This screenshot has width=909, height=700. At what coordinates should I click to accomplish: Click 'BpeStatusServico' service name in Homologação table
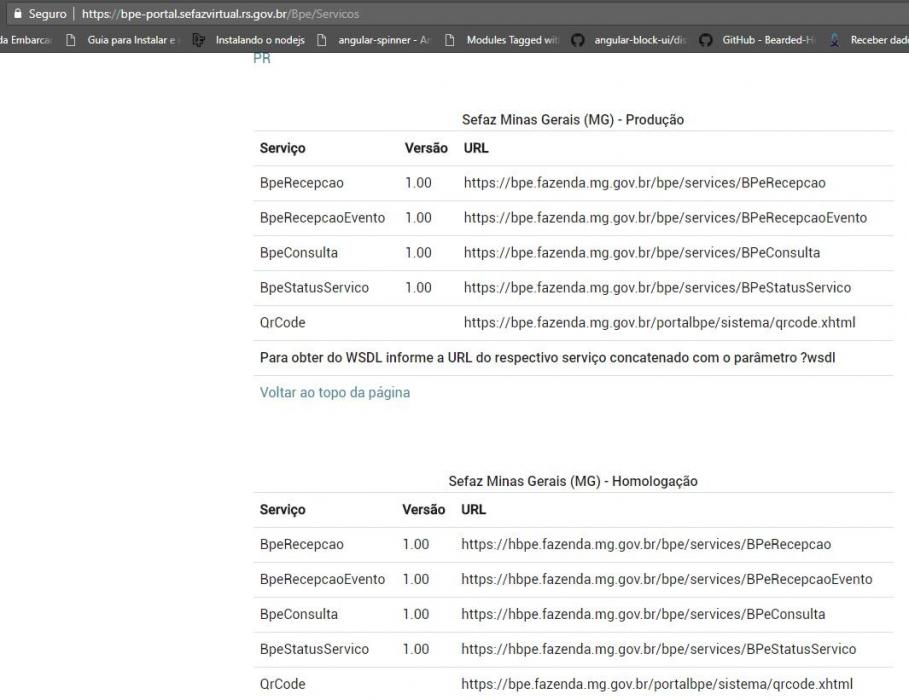pyautogui.click(x=314, y=649)
